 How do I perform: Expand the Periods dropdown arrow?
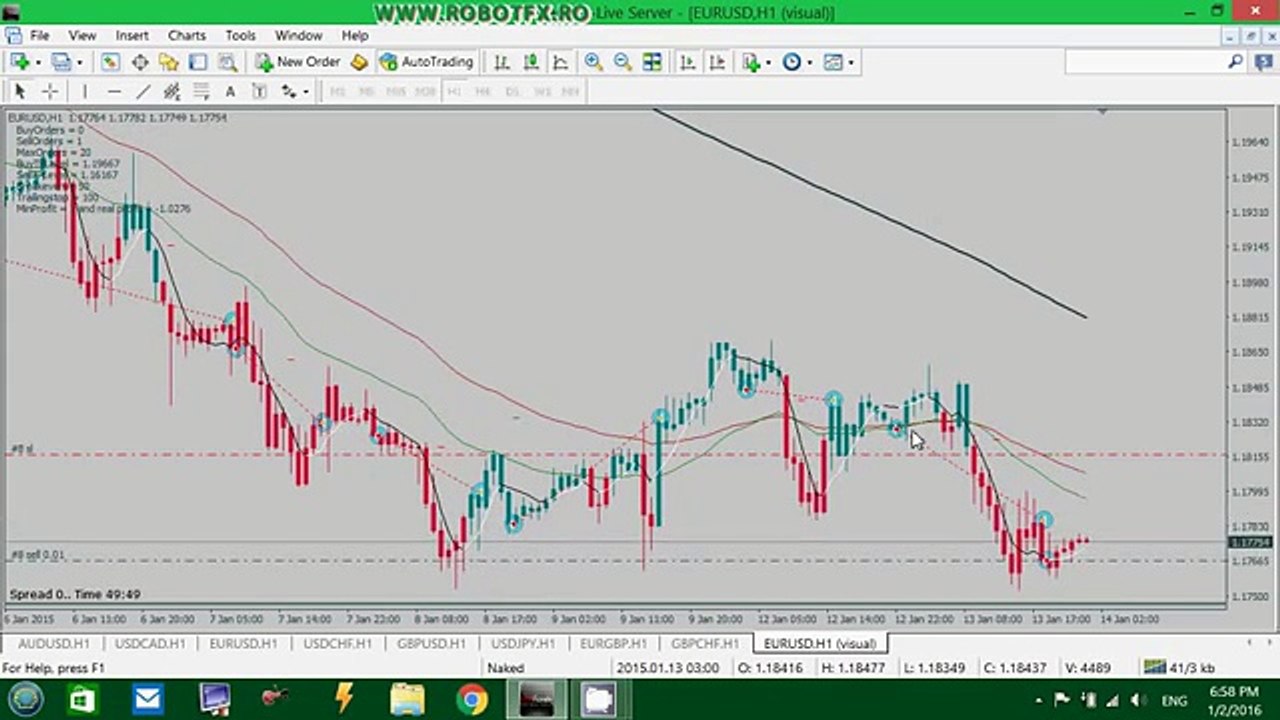(x=809, y=62)
